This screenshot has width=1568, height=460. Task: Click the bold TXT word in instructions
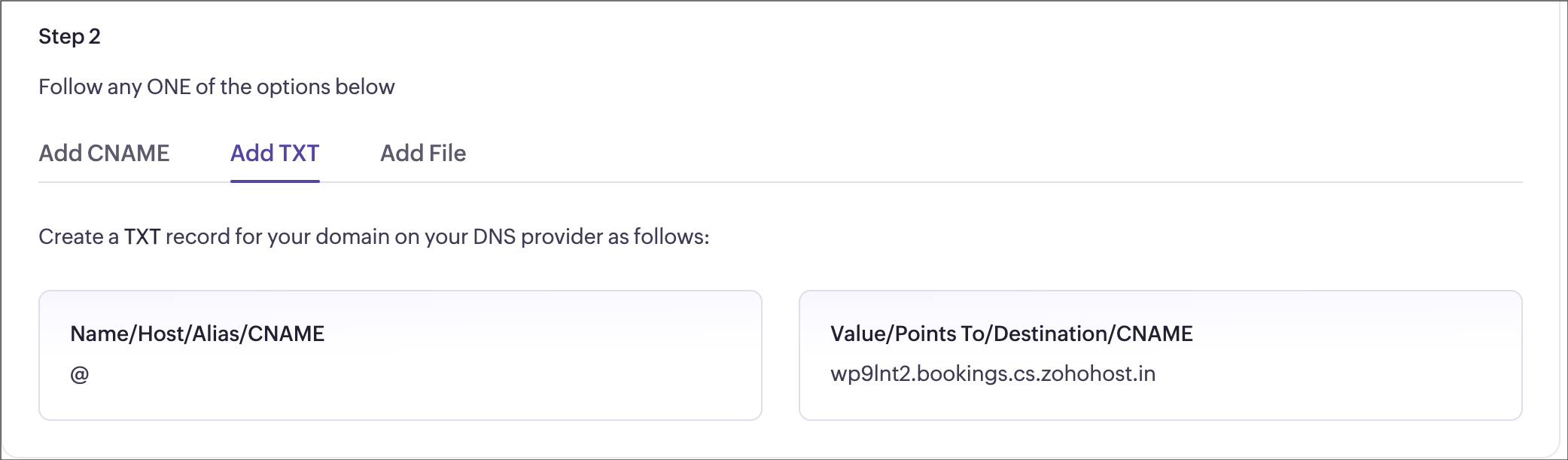click(142, 236)
